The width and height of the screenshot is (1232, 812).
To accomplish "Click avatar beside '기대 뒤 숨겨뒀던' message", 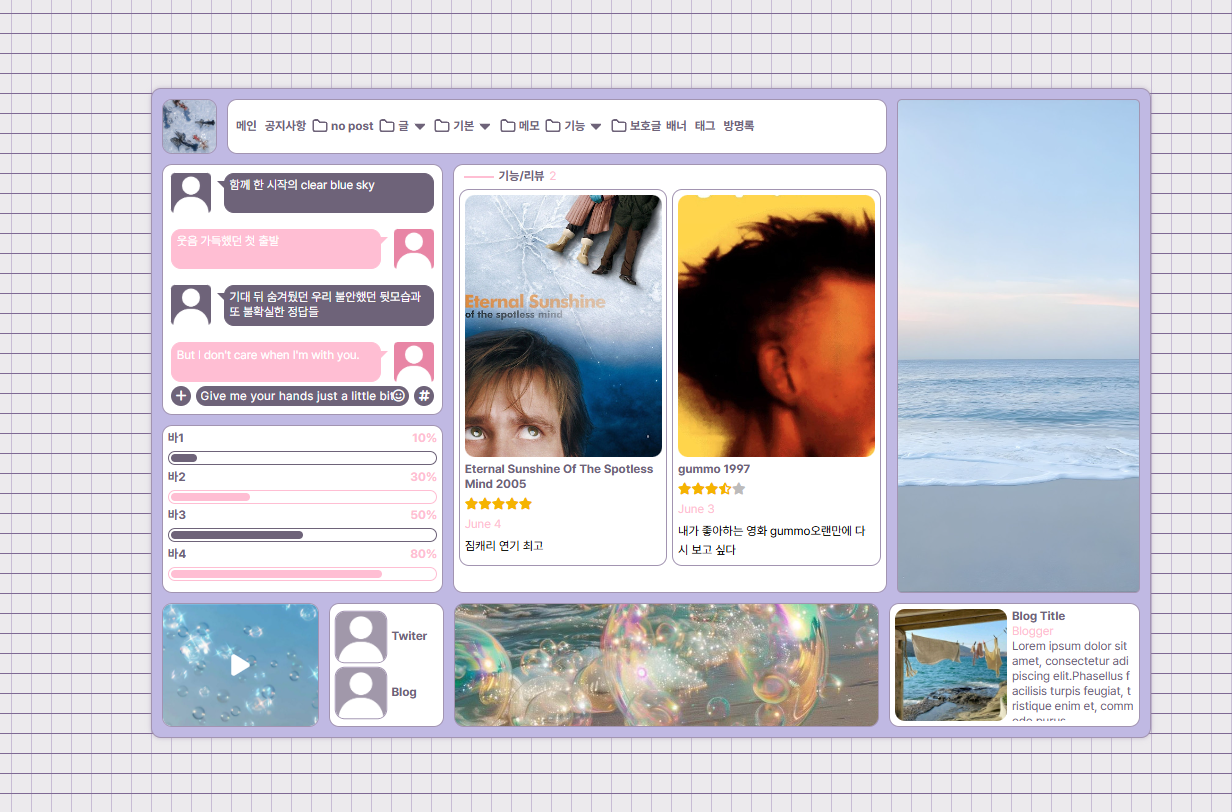I will (191, 305).
